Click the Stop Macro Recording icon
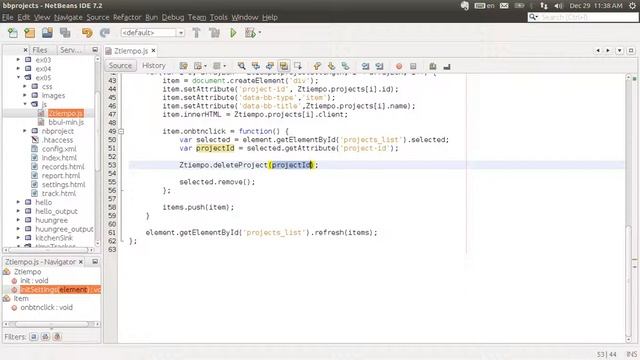 pyautogui.click(x=413, y=66)
